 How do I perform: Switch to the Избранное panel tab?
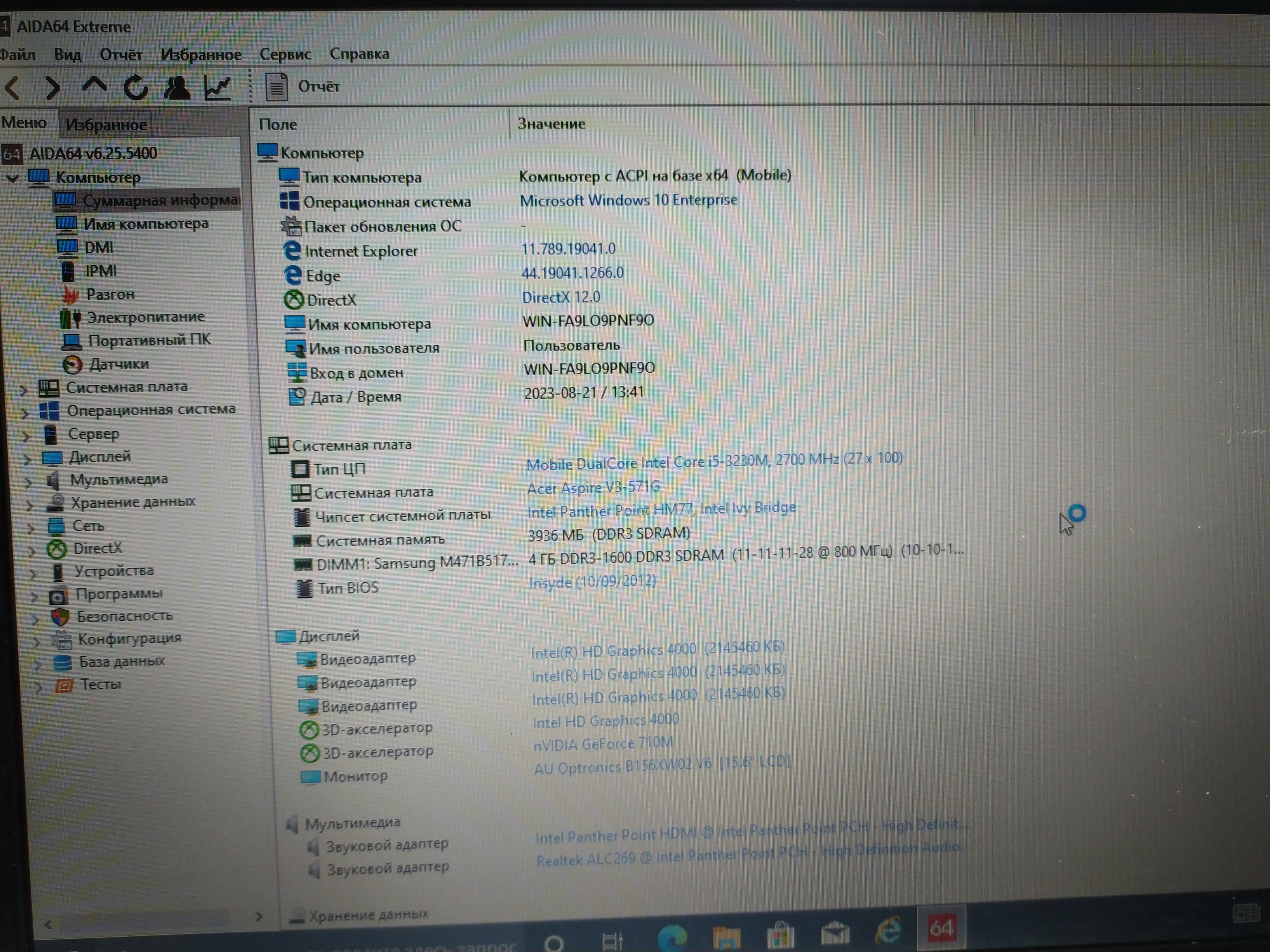[106, 124]
